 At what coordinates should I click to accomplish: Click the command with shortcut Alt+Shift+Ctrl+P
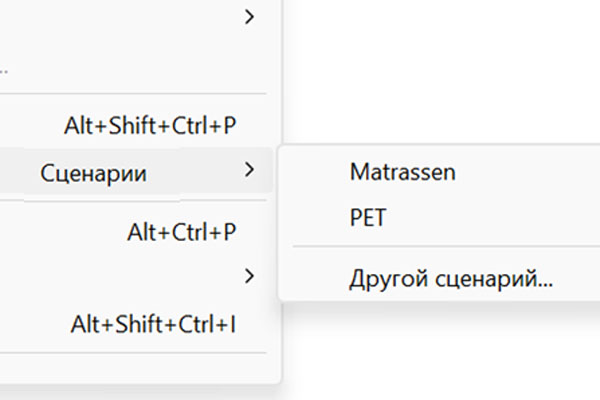[150, 126]
